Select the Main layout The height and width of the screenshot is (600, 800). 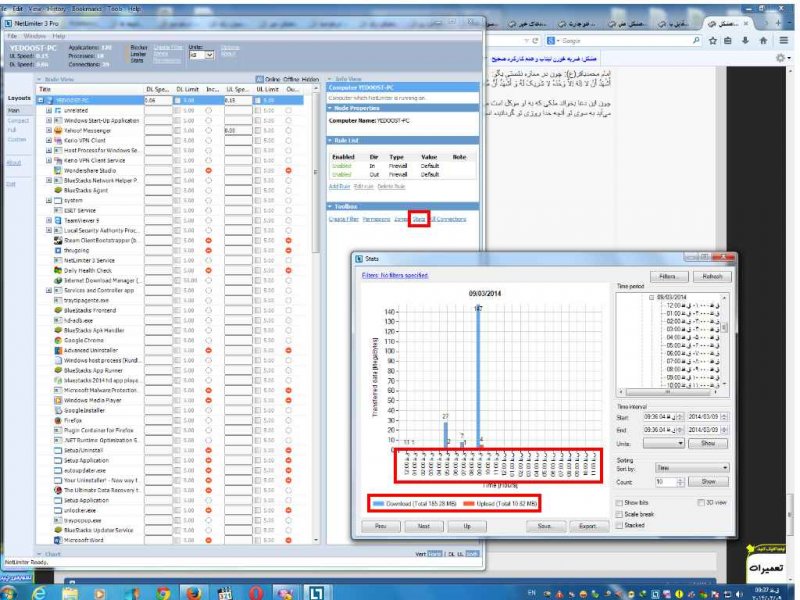[x=13, y=111]
